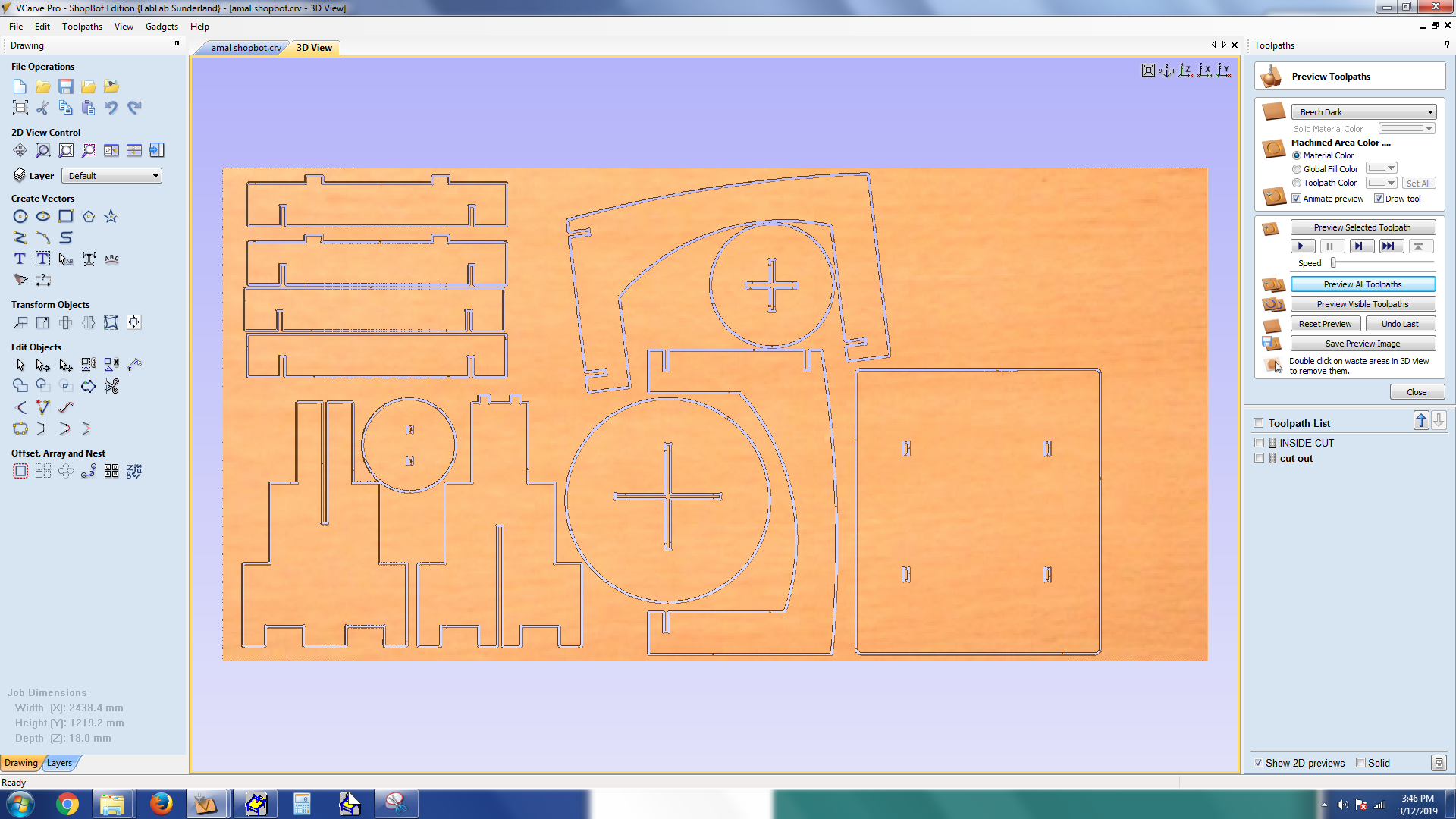Open the Toolpaths menu
This screenshot has width=1456, height=819.
pos(82,27)
